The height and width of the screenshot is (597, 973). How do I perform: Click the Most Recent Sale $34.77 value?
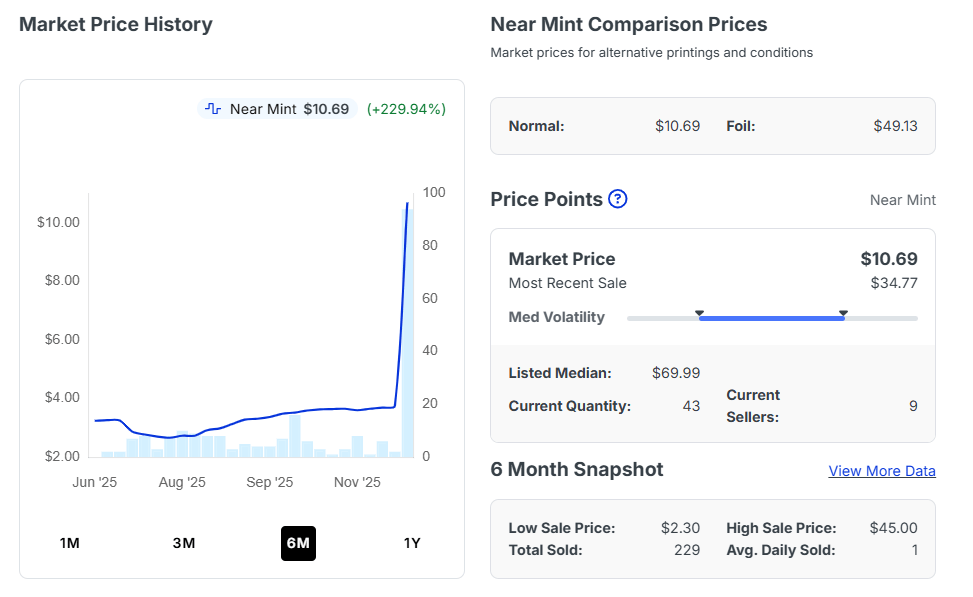(x=894, y=283)
